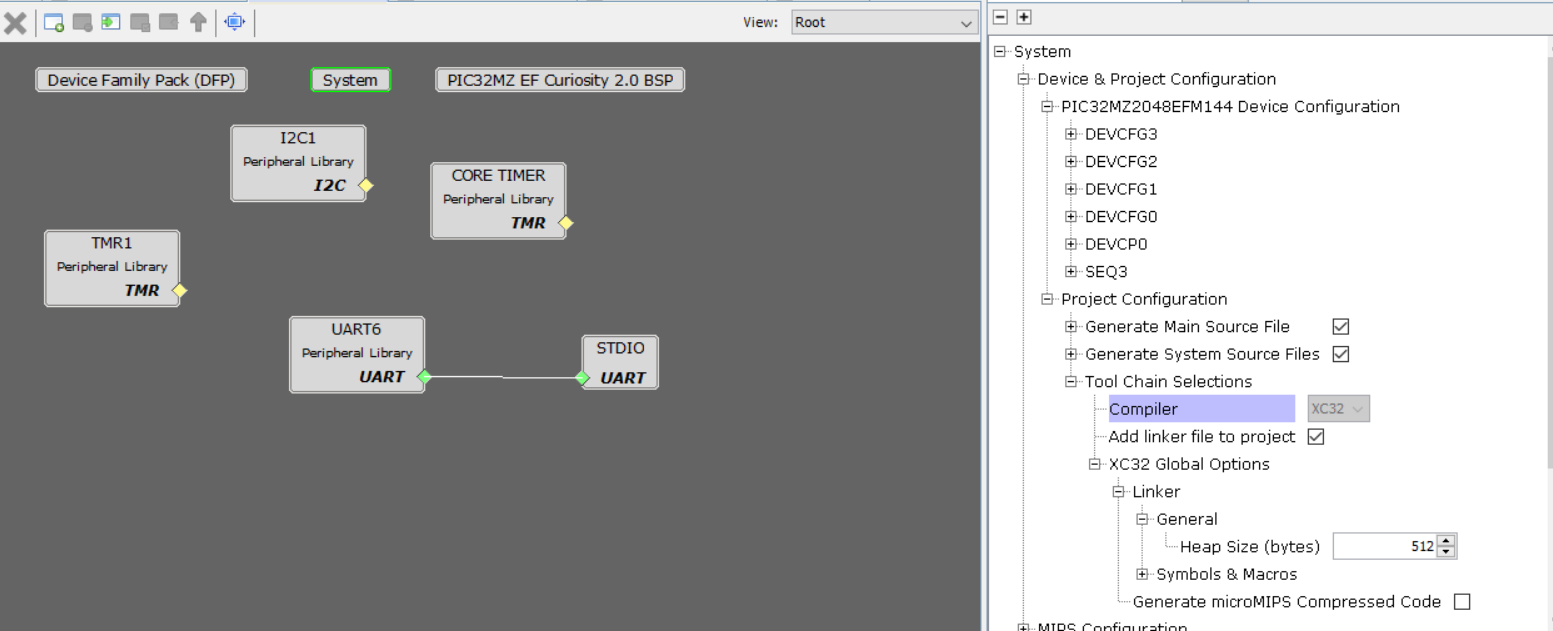Expand the DEVCFG2 node

click(1071, 162)
